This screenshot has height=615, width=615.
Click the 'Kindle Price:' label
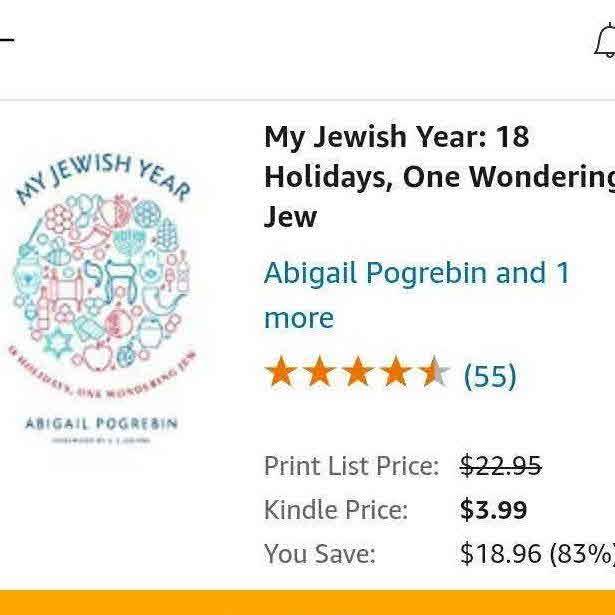[335, 509]
